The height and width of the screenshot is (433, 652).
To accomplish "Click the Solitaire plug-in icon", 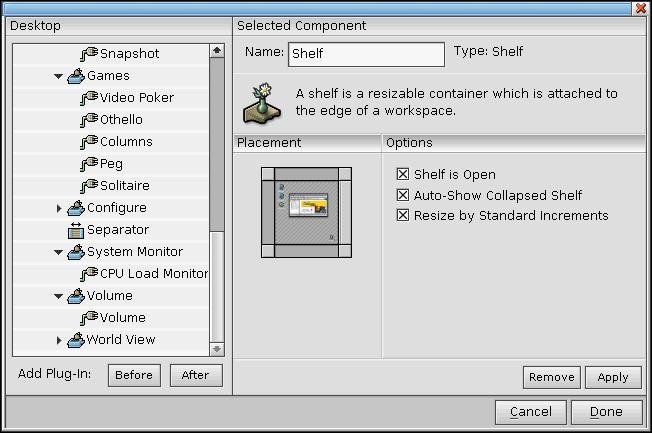I will [89, 186].
